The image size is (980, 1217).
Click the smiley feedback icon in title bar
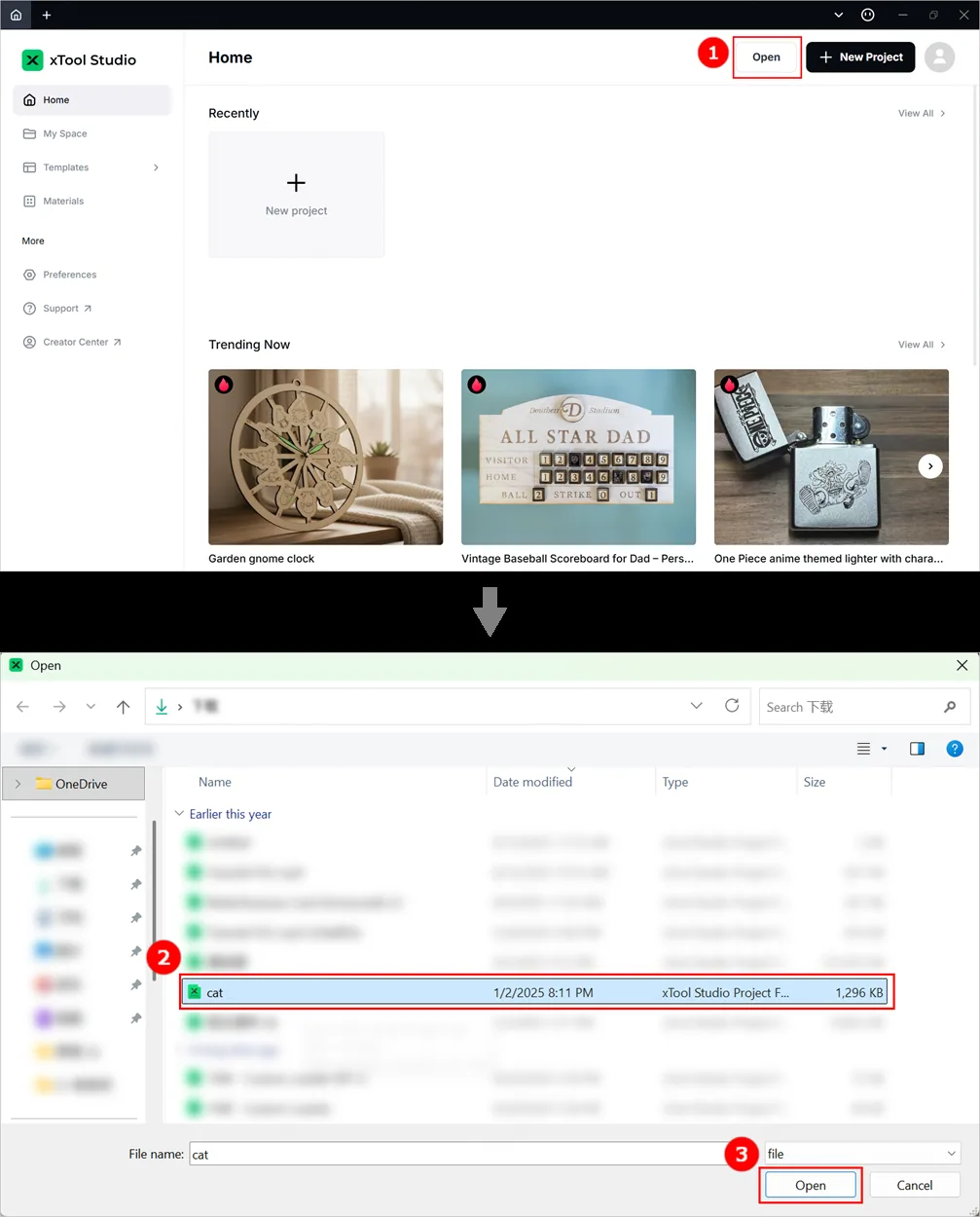click(868, 15)
